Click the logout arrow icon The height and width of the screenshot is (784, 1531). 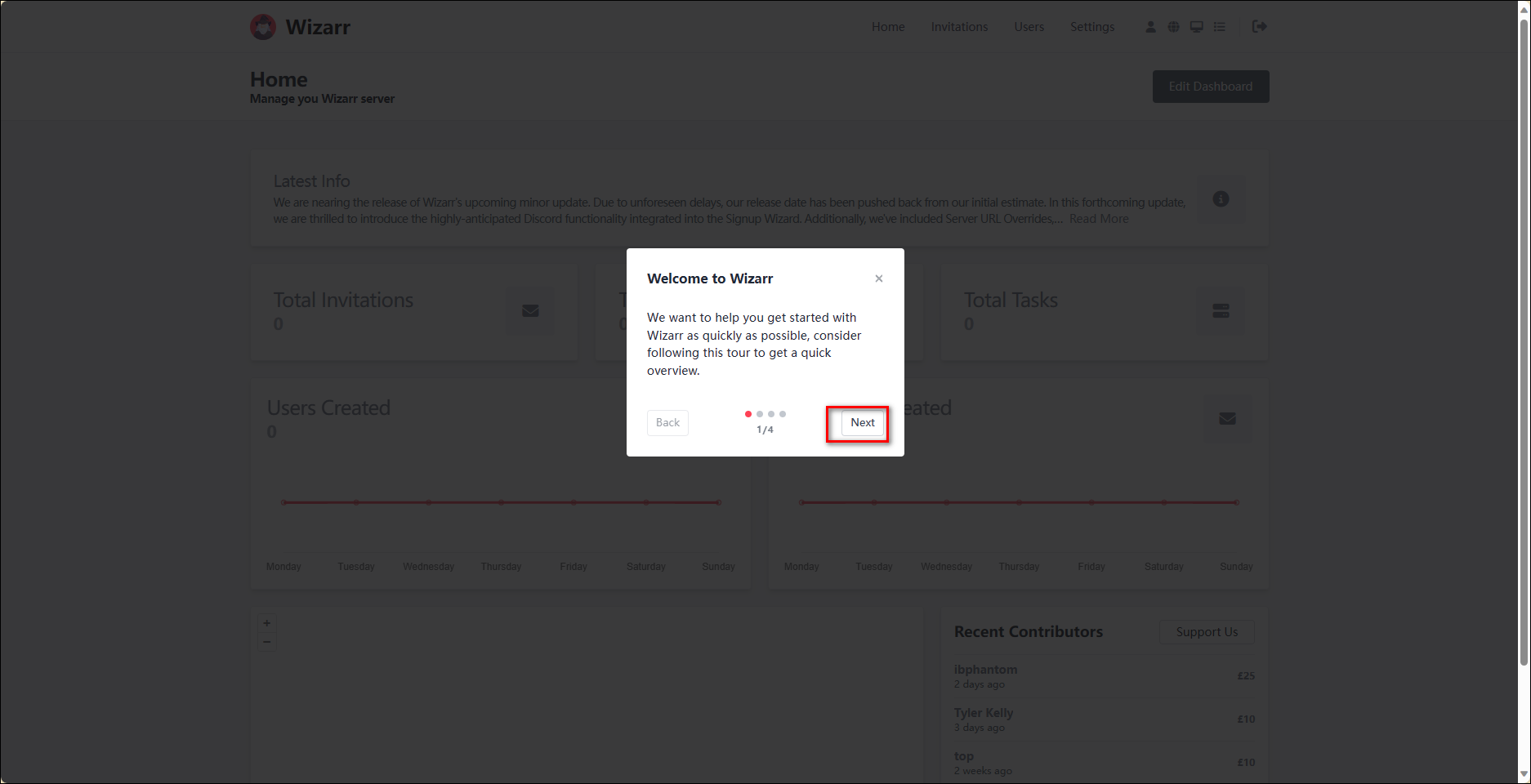point(1259,27)
